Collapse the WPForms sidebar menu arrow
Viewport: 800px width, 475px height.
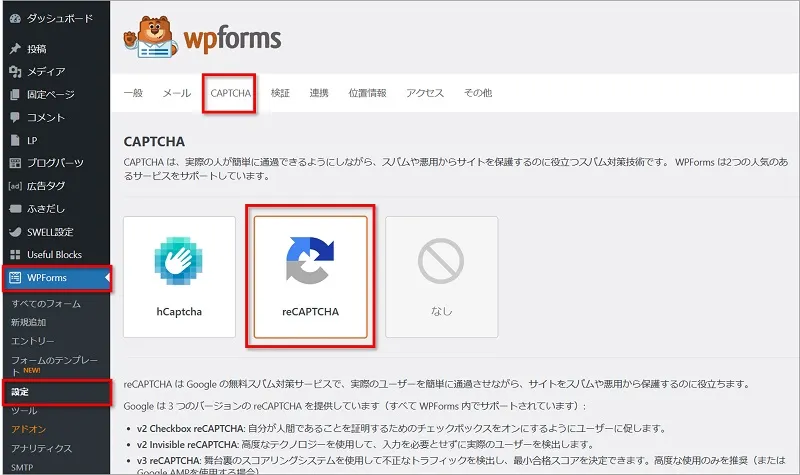(106, 278)
